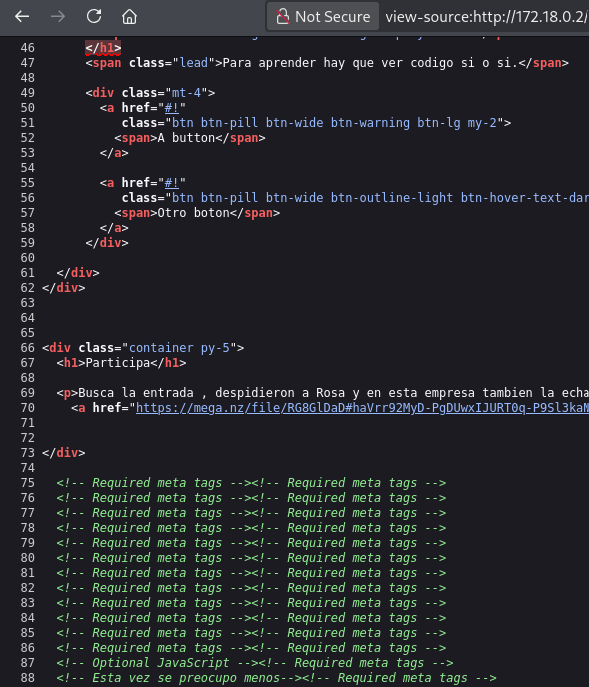The width and height of the screenshot is (589, 687).
Task: Click the 'Participa' heading text
Action: point(117,363)
